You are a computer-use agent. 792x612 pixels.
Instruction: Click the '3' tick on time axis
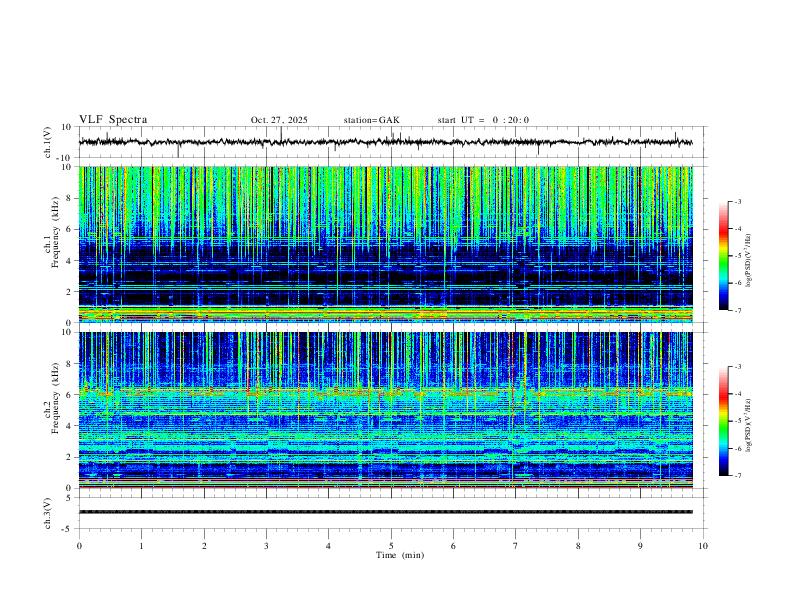[x=266, y=546]
